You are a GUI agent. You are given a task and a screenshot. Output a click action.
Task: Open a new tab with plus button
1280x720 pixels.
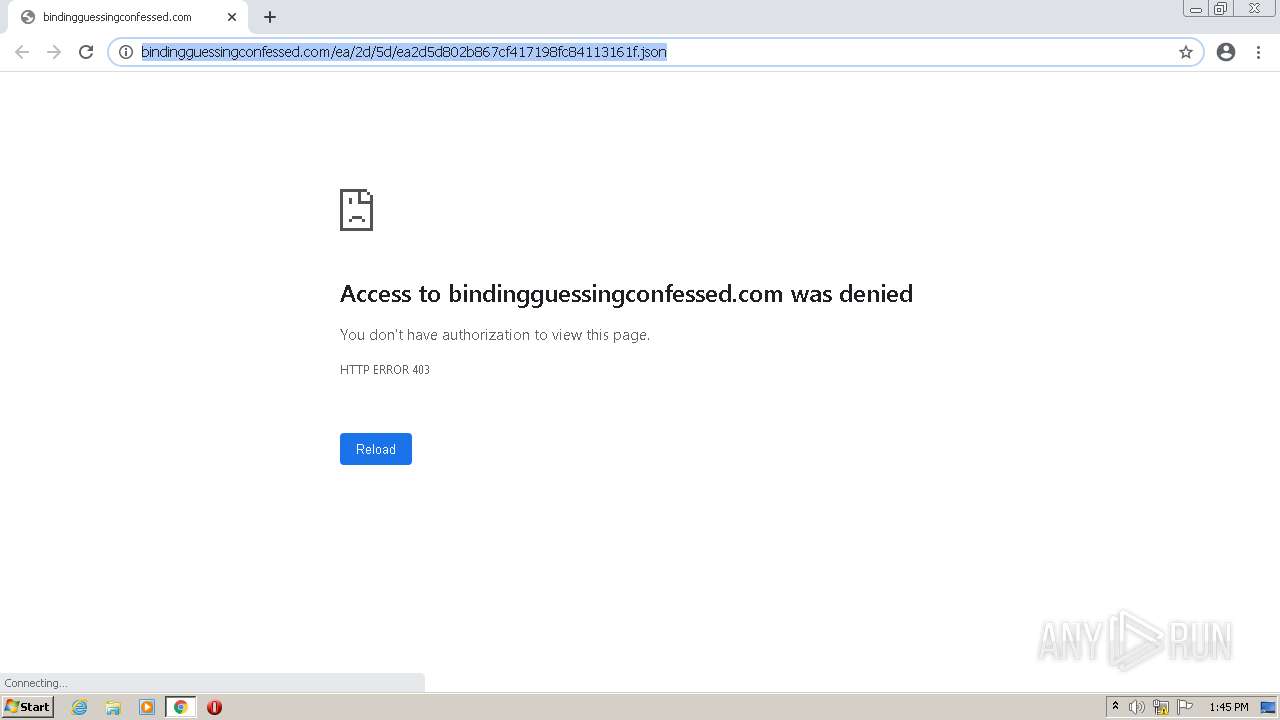point(270,17)
